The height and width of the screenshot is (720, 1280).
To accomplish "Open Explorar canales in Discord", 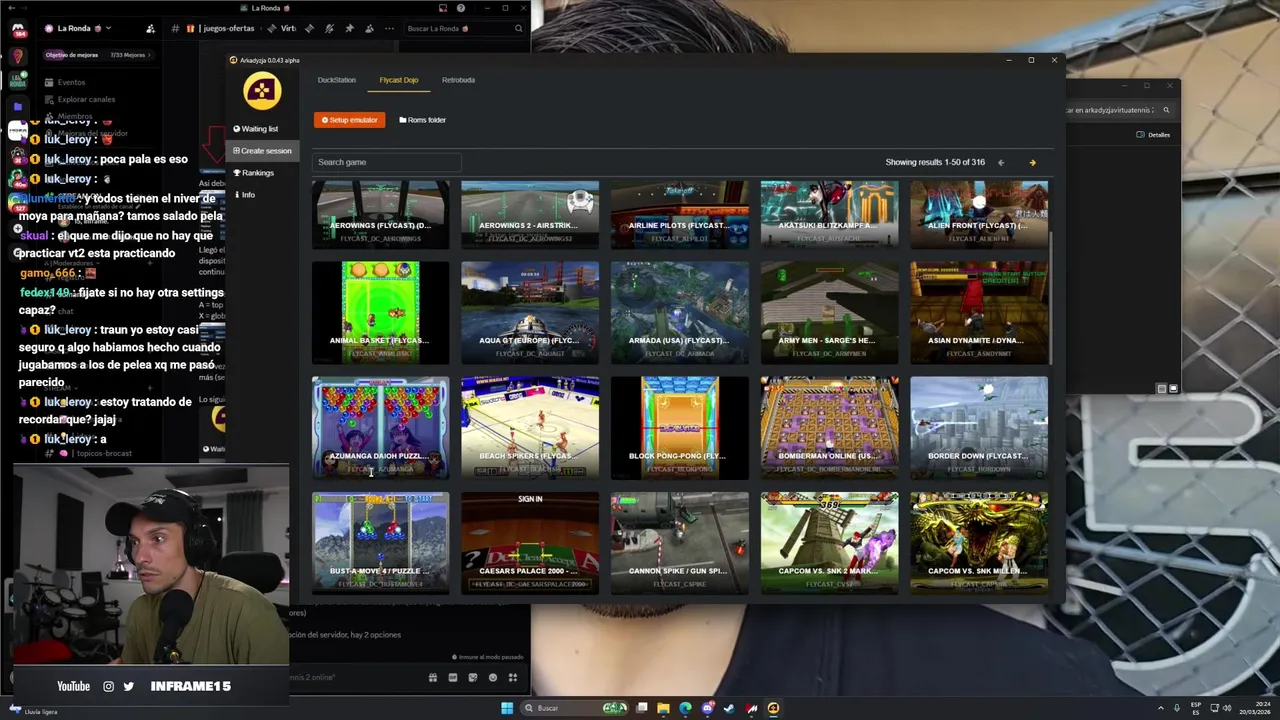I will [x=86, y=99].
